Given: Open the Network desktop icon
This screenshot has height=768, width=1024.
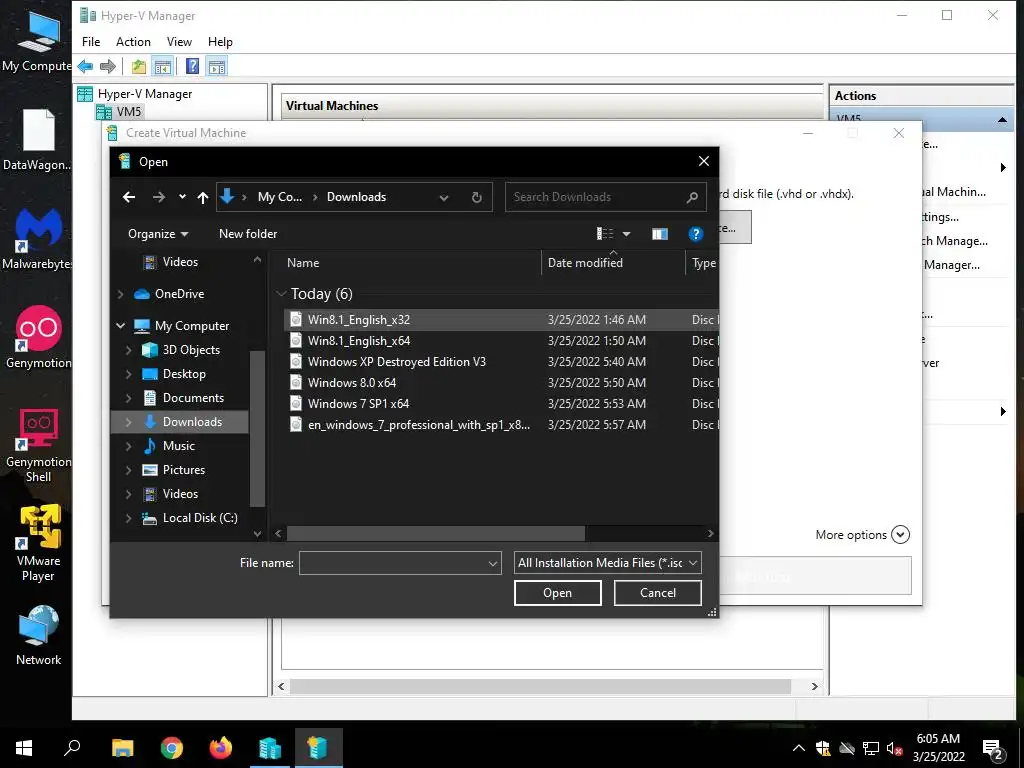Looking at the screenshot, I should 38,635.
